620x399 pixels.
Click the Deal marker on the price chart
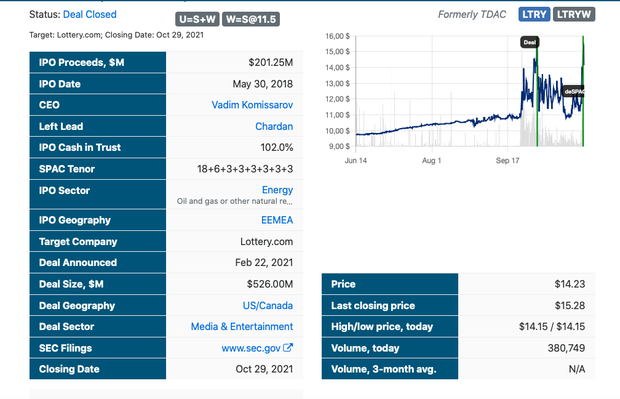pos(529,42)
